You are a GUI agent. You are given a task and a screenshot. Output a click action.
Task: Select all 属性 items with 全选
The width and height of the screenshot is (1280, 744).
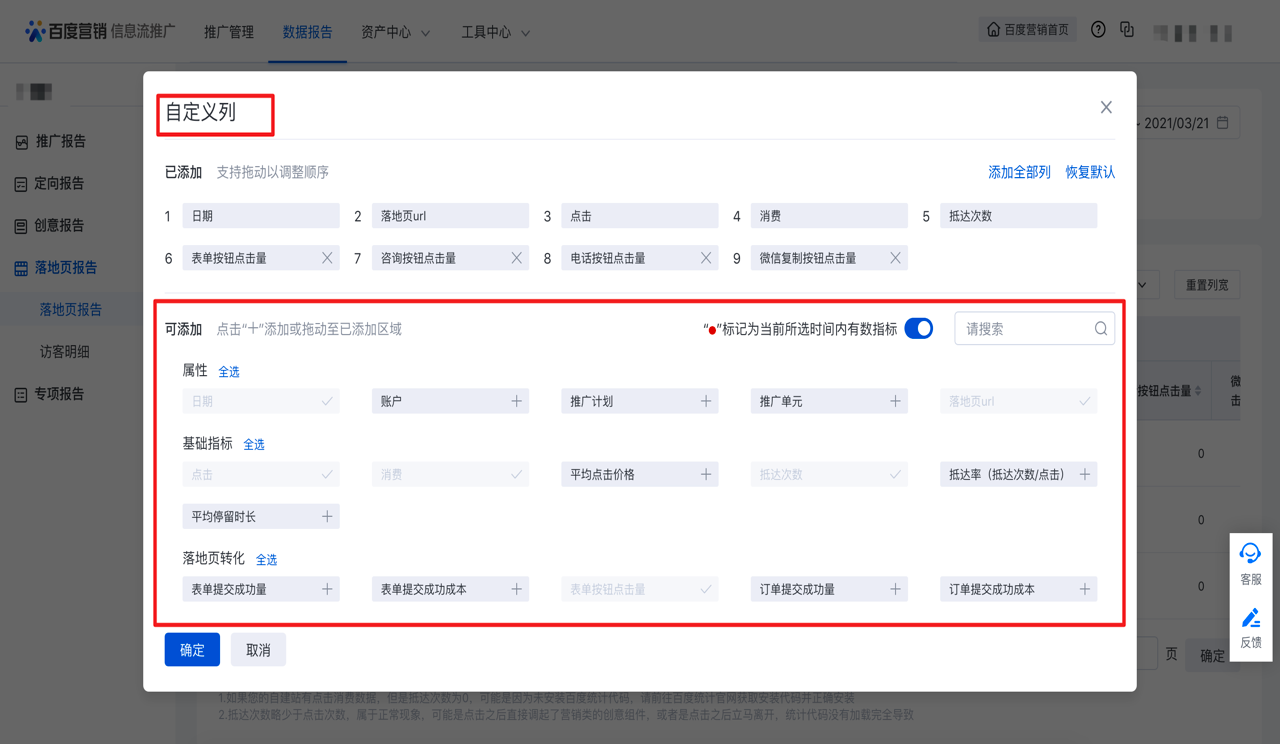[229, 372]
